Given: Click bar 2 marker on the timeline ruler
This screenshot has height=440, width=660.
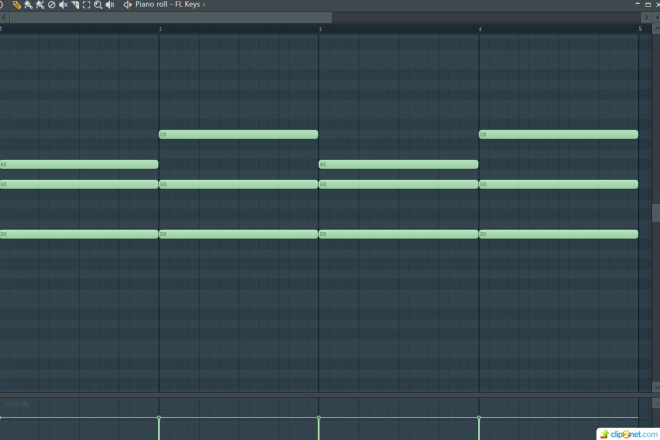Looking at the screenshot, I should pyautogui.click(x=160, y=29).
